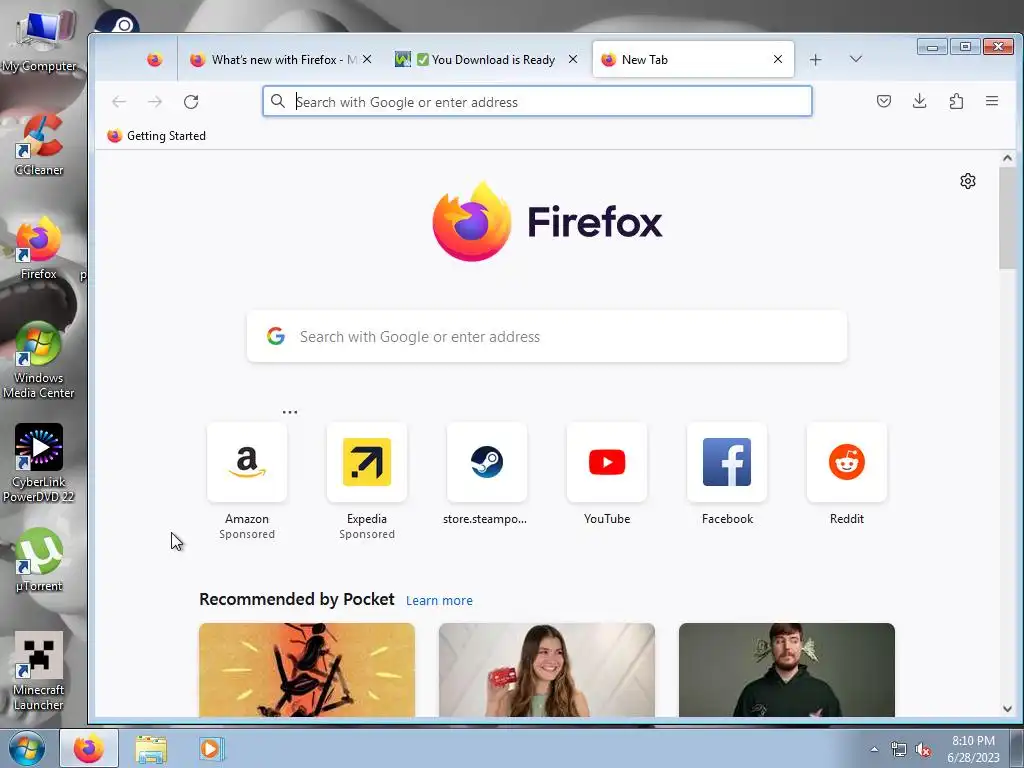Show hidden system tray icons
This screenshot has width=1024, height=768.
click(874, 750)
